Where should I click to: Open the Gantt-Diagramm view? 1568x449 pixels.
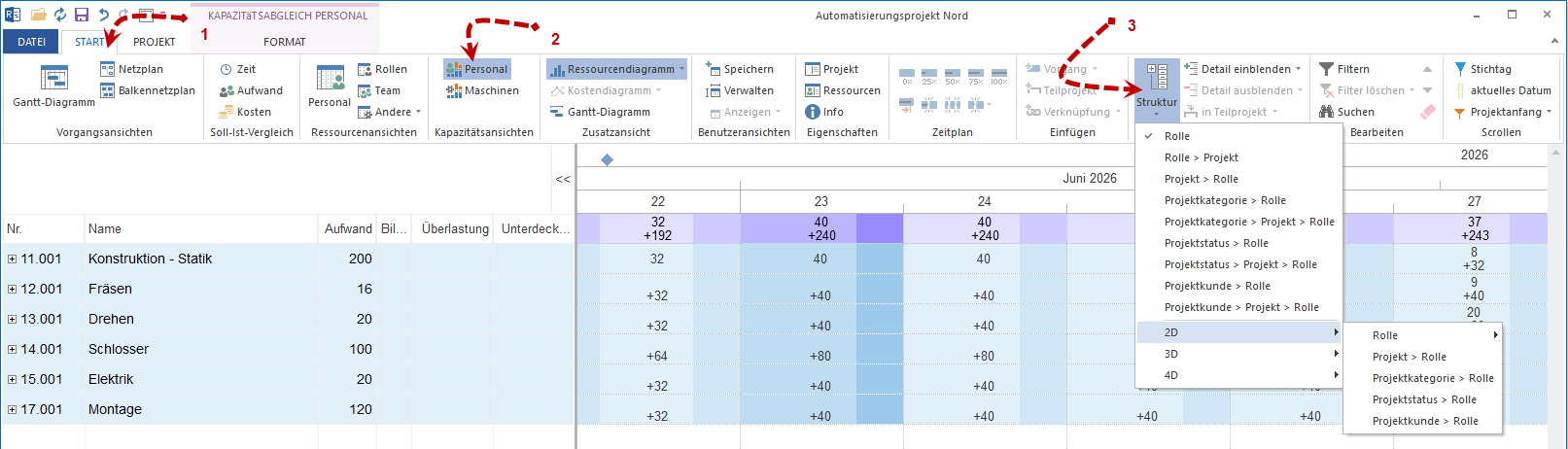coord(53,86)
